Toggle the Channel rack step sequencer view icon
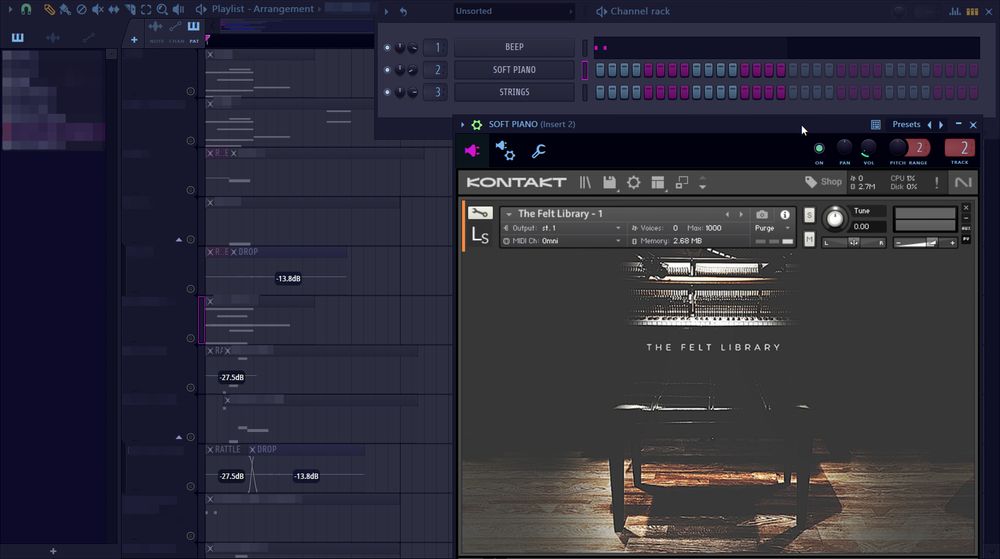Screen dimensions: 1000x559 [x=972, y=11]
